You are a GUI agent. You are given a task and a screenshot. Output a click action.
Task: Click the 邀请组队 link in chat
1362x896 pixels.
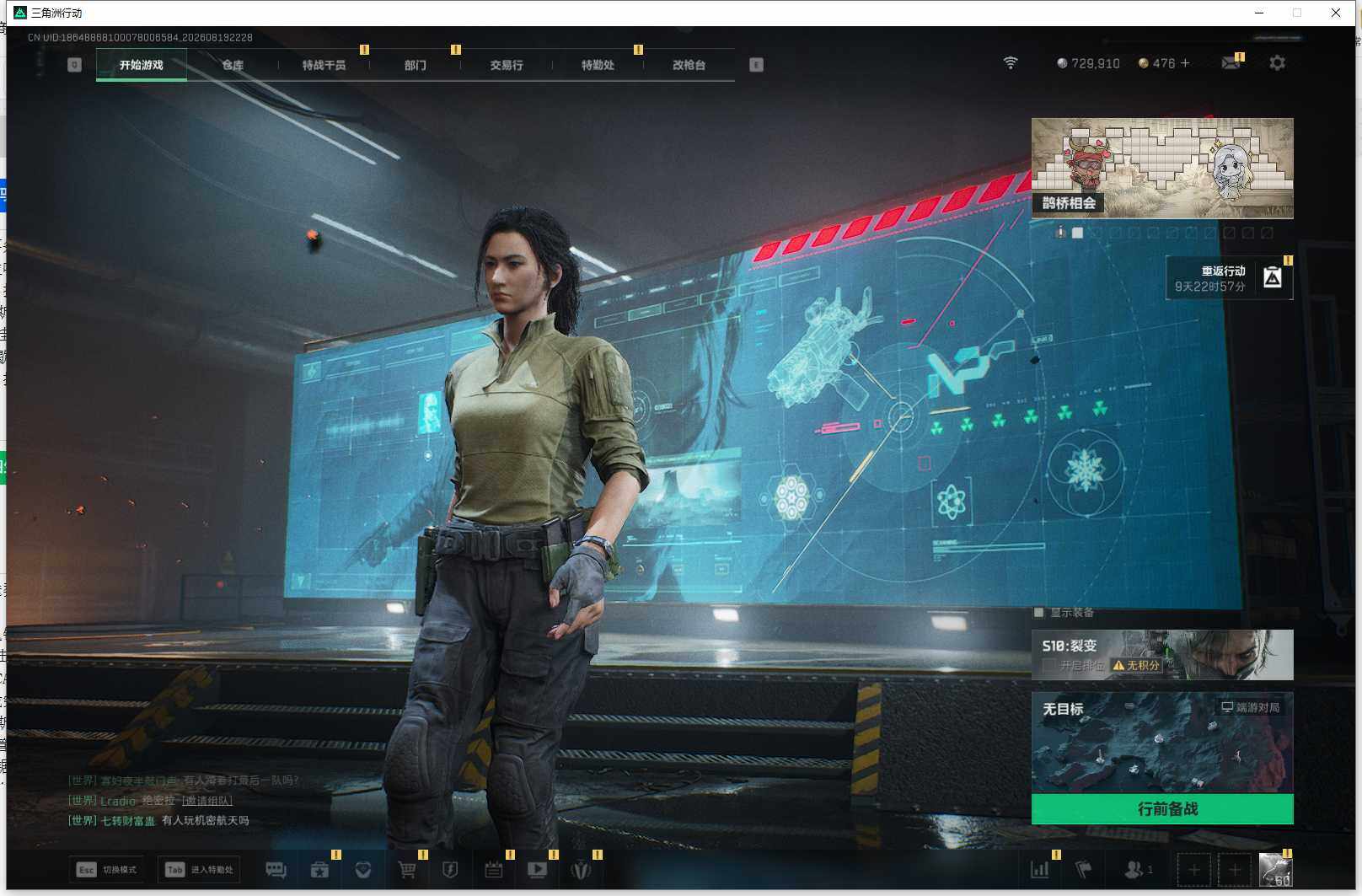207,801
